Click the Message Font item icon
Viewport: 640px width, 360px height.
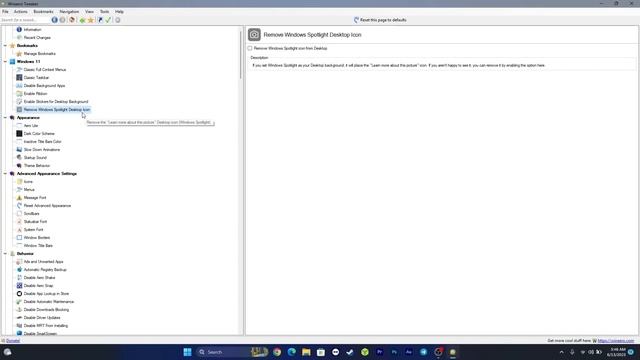19,198
